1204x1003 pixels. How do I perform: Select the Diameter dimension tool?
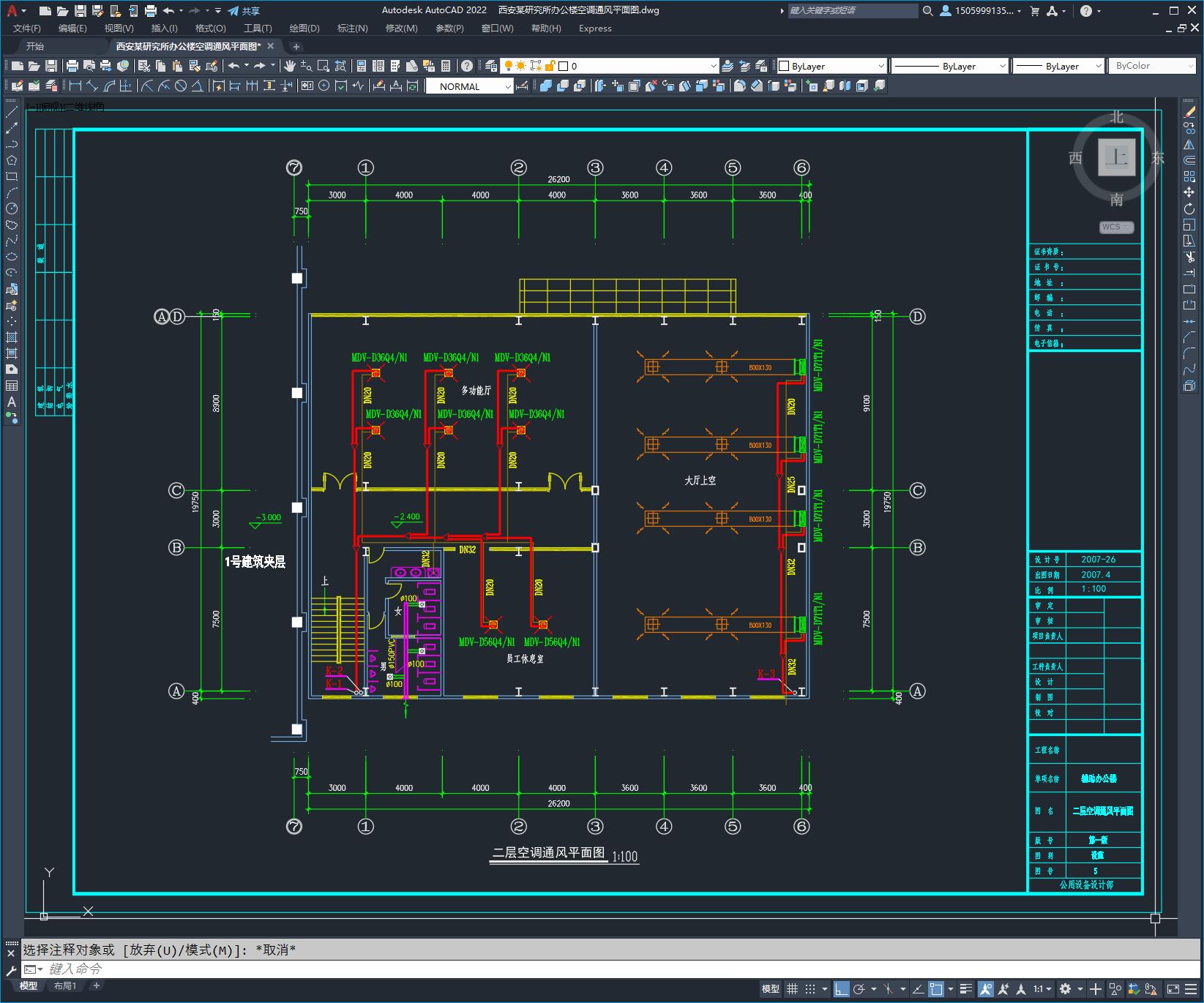[181, 86]
